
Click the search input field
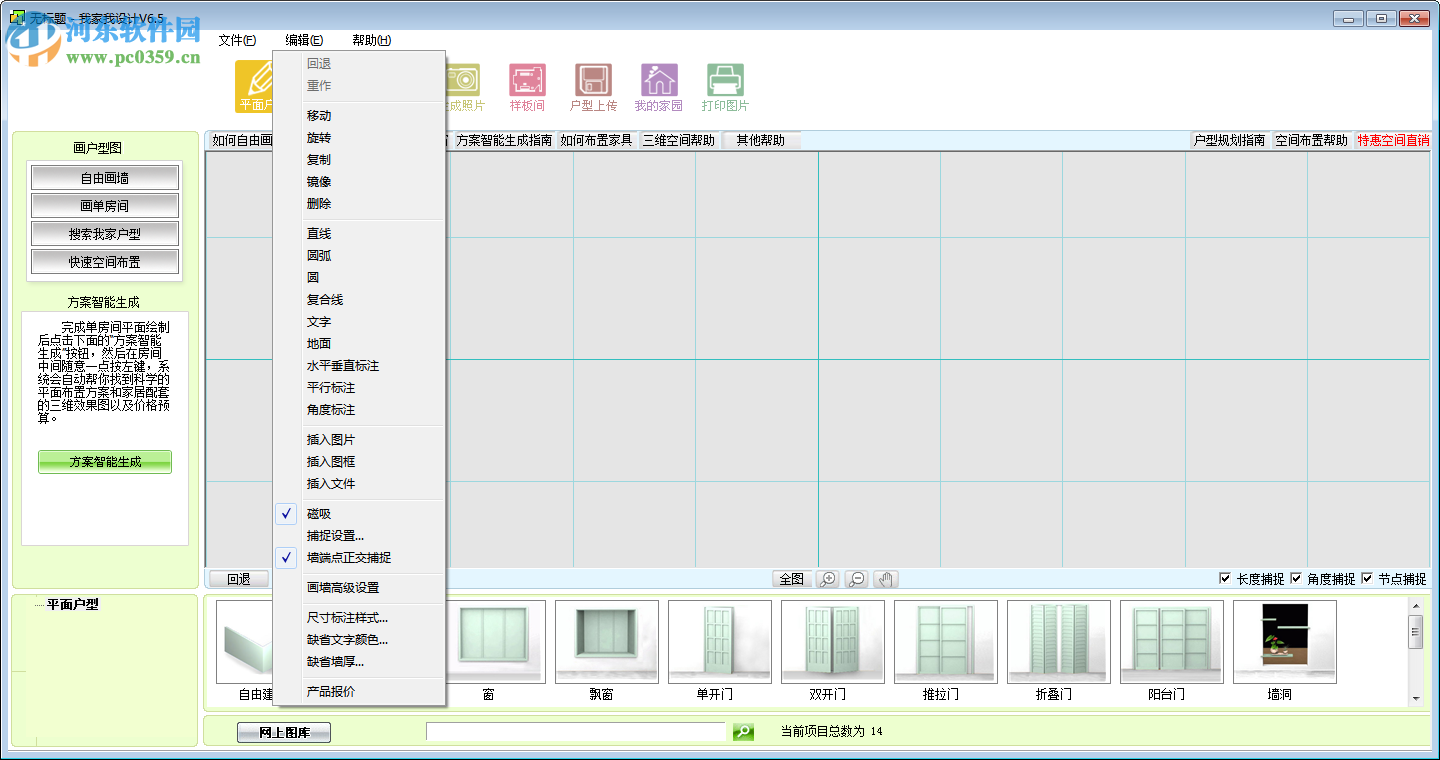[576, 732]
